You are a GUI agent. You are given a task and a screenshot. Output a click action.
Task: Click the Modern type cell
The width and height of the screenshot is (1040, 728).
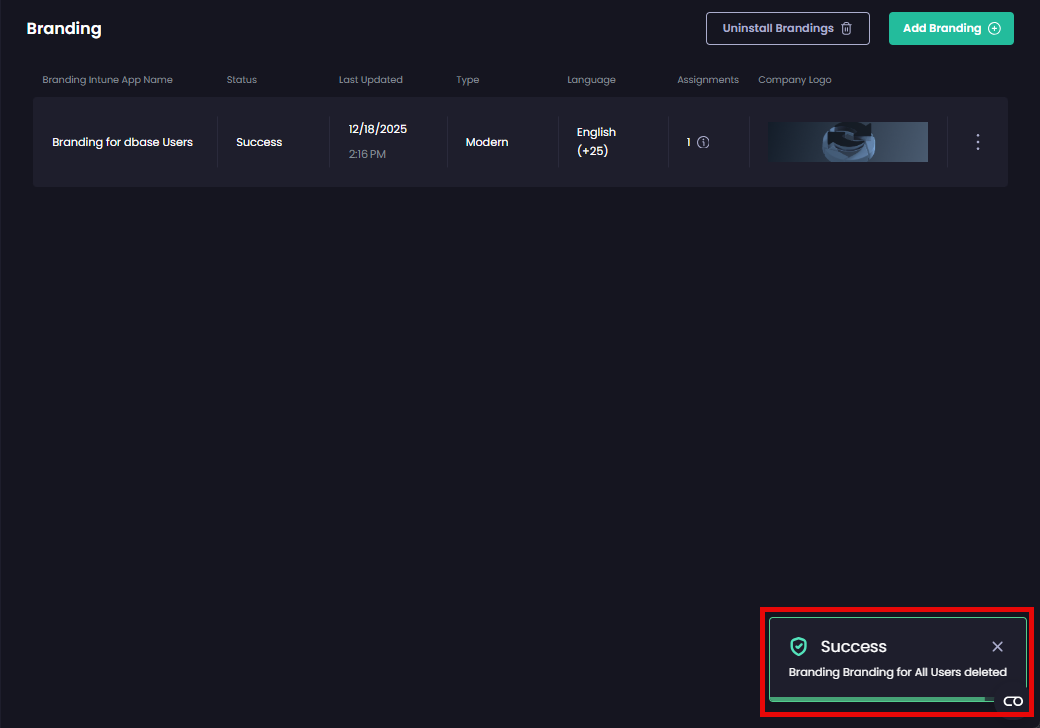coord(487,142)
